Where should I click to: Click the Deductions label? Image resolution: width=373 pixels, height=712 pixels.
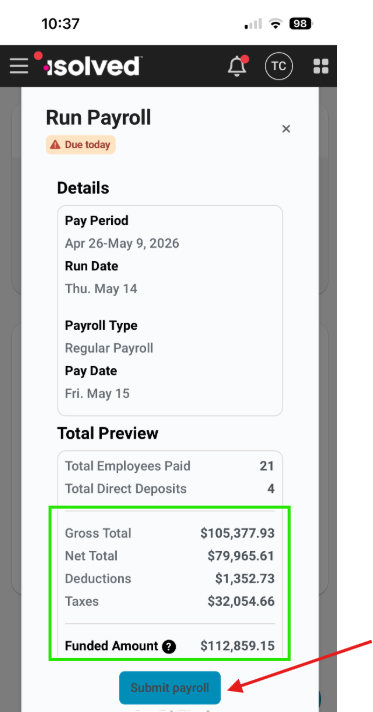pyautogui.click(x=98, y=578)
